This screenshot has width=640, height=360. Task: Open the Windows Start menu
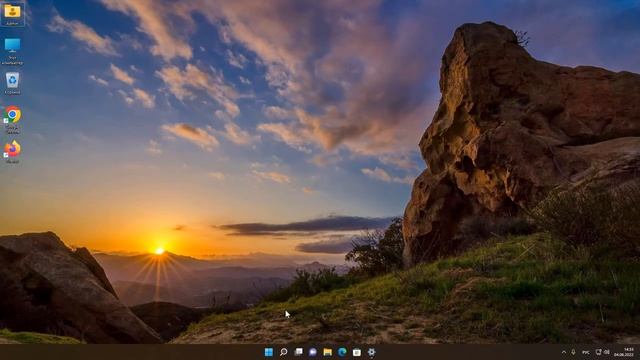coord(269,352)
